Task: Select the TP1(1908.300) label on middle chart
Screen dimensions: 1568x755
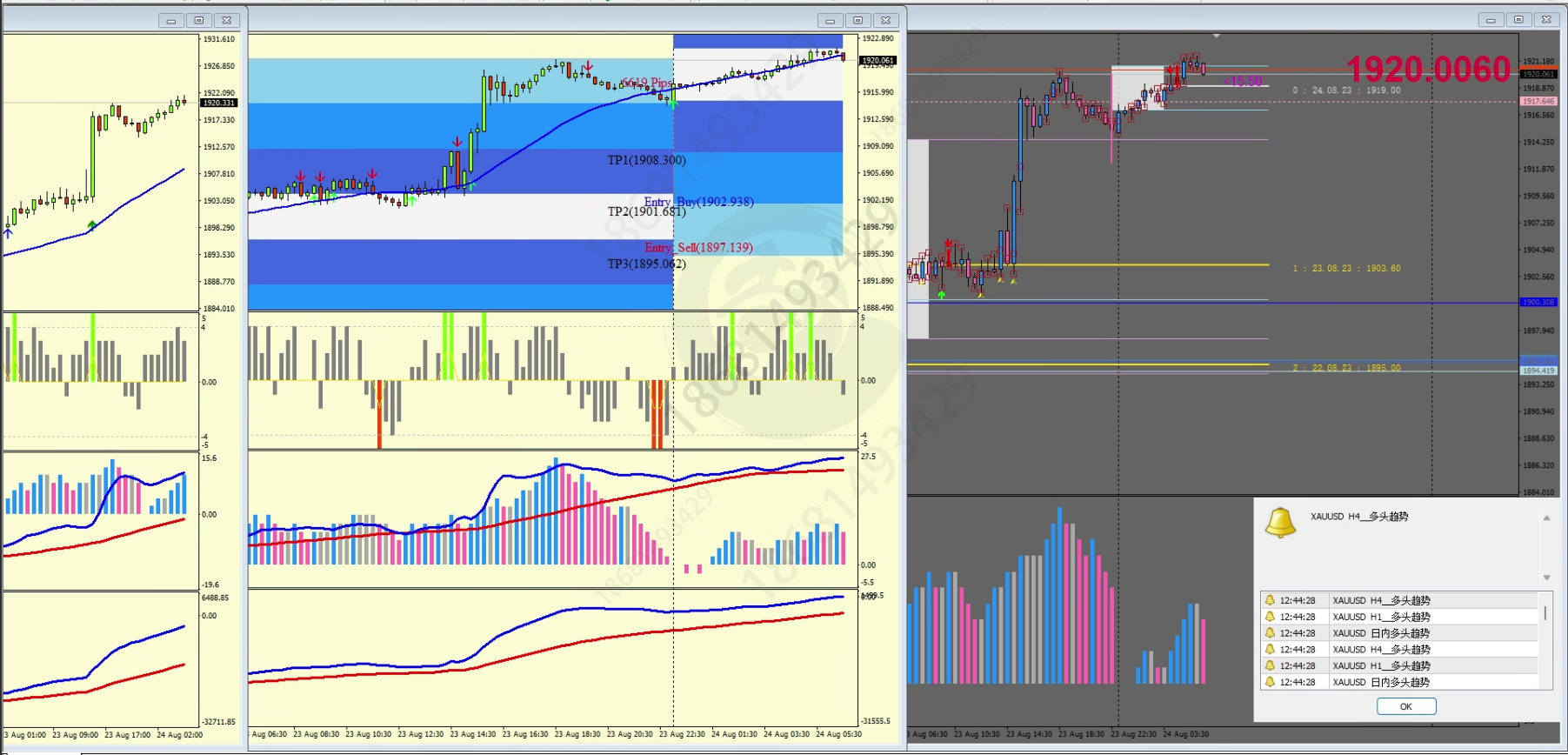Action: click(646, 160)
